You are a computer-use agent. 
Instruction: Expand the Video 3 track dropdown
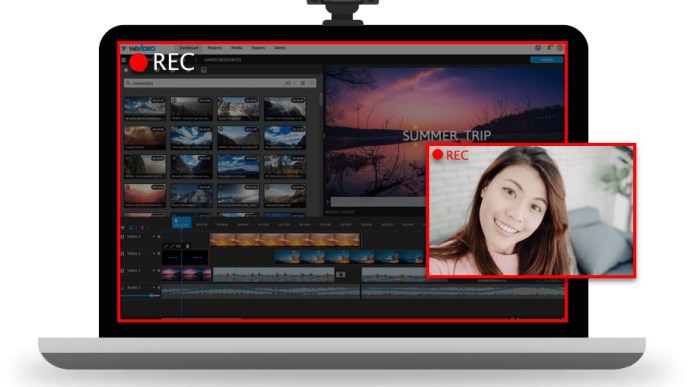(154, 236)
